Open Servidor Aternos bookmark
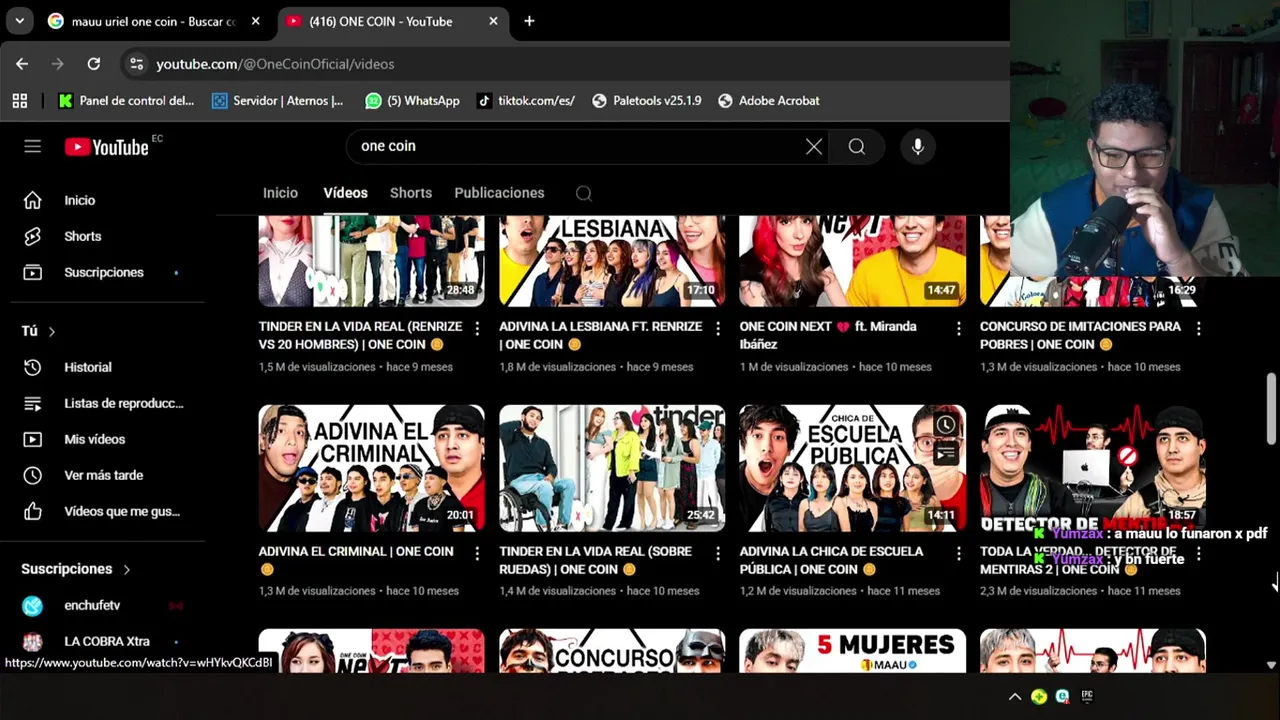This screenshot has width=1280, height=720. coord(277,100)
